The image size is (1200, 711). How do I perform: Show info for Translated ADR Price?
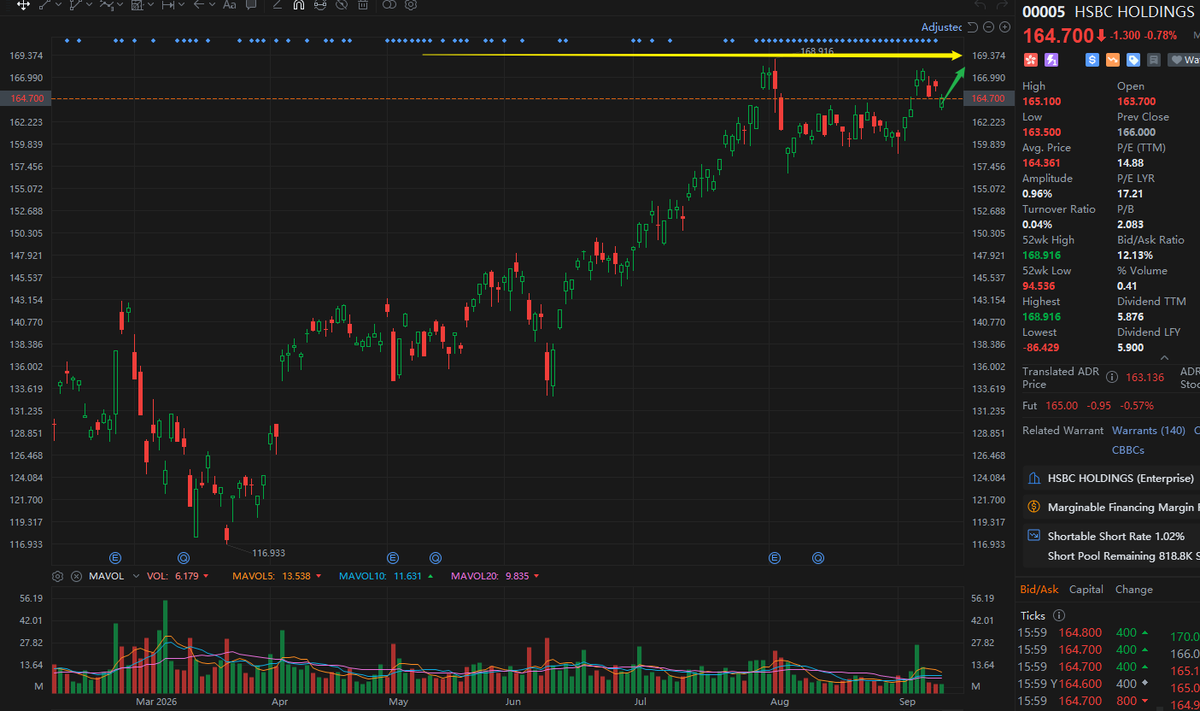(x=1111, y=377)
